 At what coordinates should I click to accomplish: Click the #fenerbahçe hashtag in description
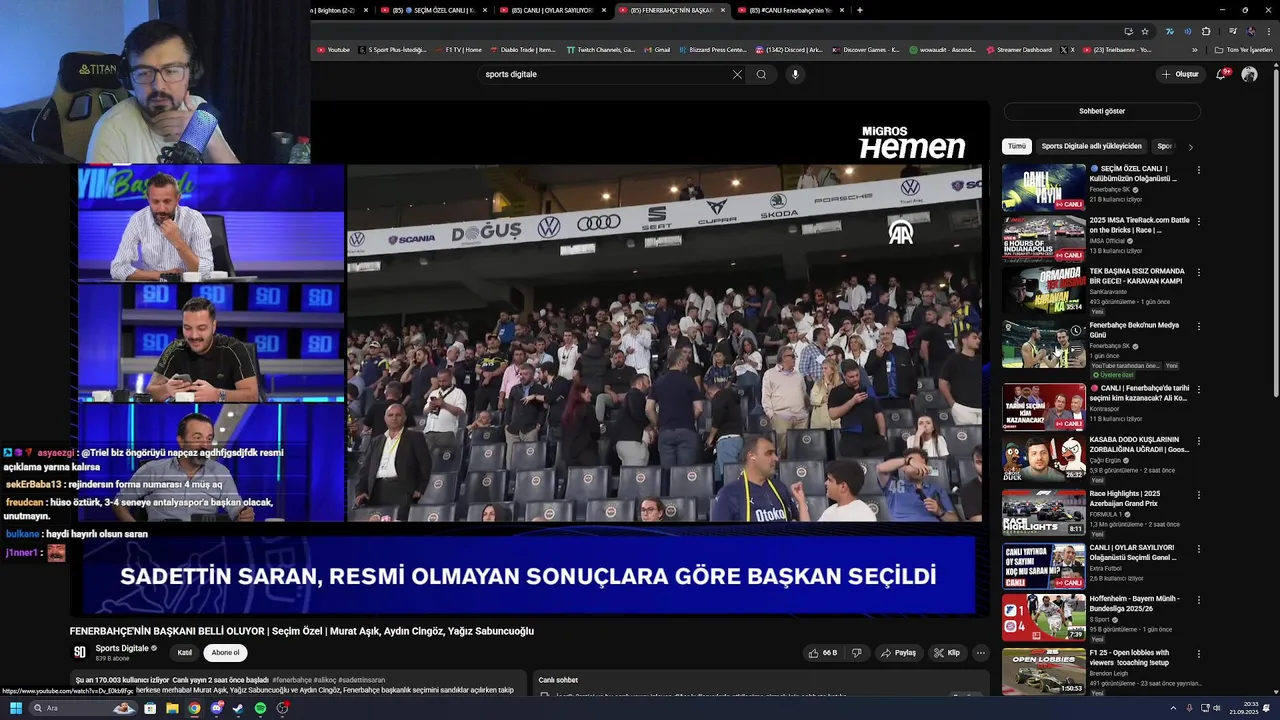click(x=292, y=680)
